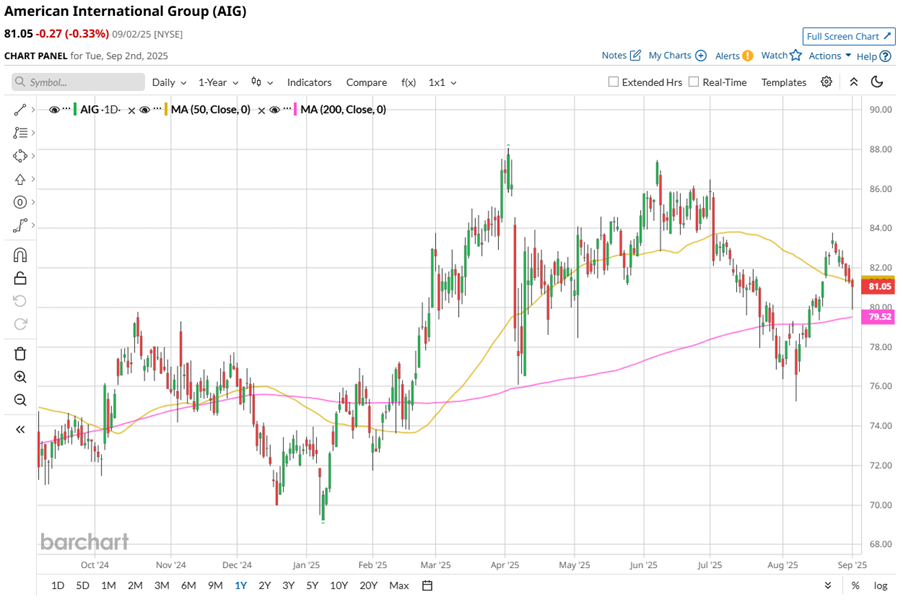Open the calendar date range picker
The image size is (903, 602).
click(427, 585)
